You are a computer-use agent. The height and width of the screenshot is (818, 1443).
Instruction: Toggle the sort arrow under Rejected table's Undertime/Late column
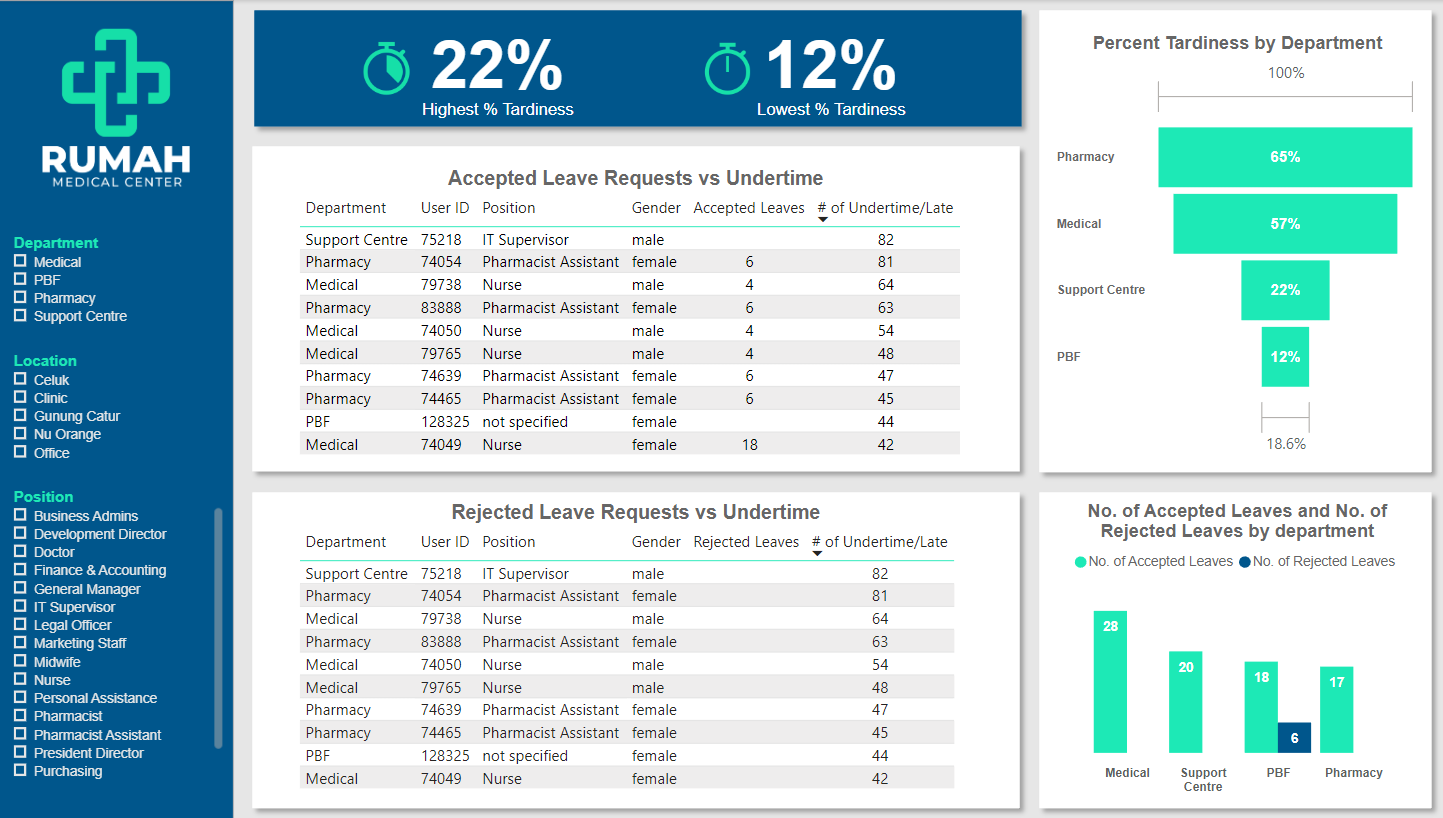coord(817,554)
